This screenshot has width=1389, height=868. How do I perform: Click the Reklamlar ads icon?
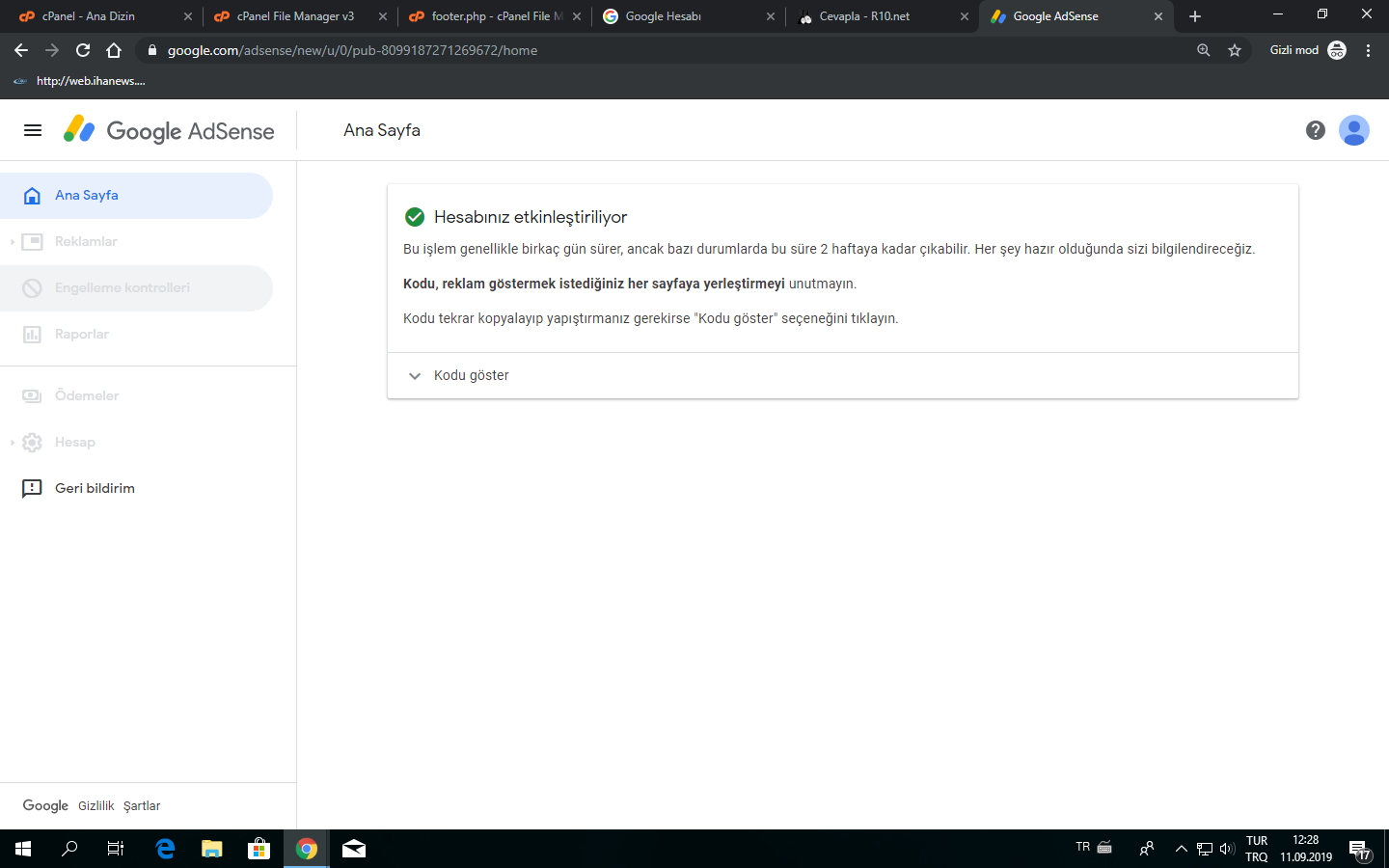[32, 242]
